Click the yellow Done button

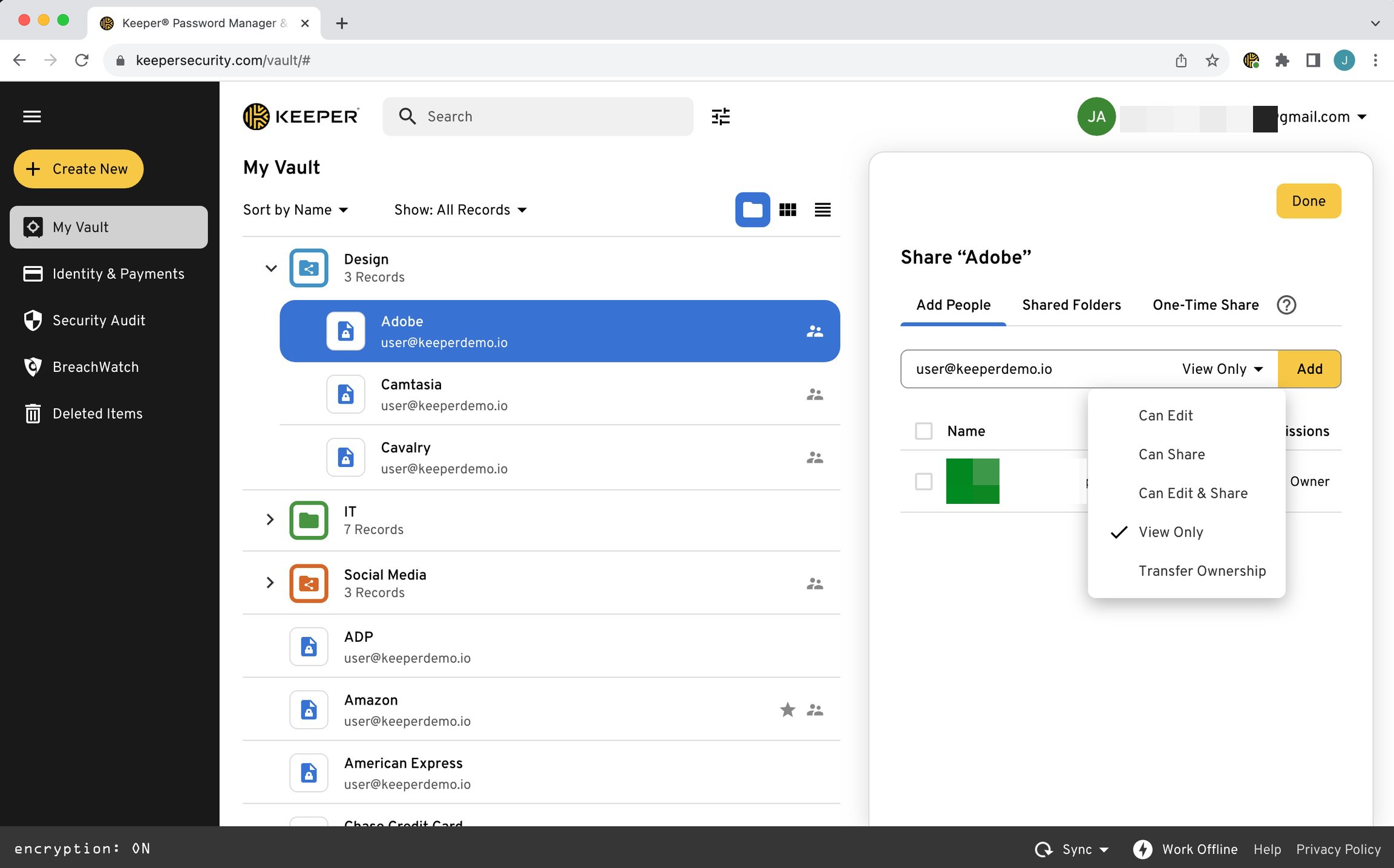(1308, 201)
